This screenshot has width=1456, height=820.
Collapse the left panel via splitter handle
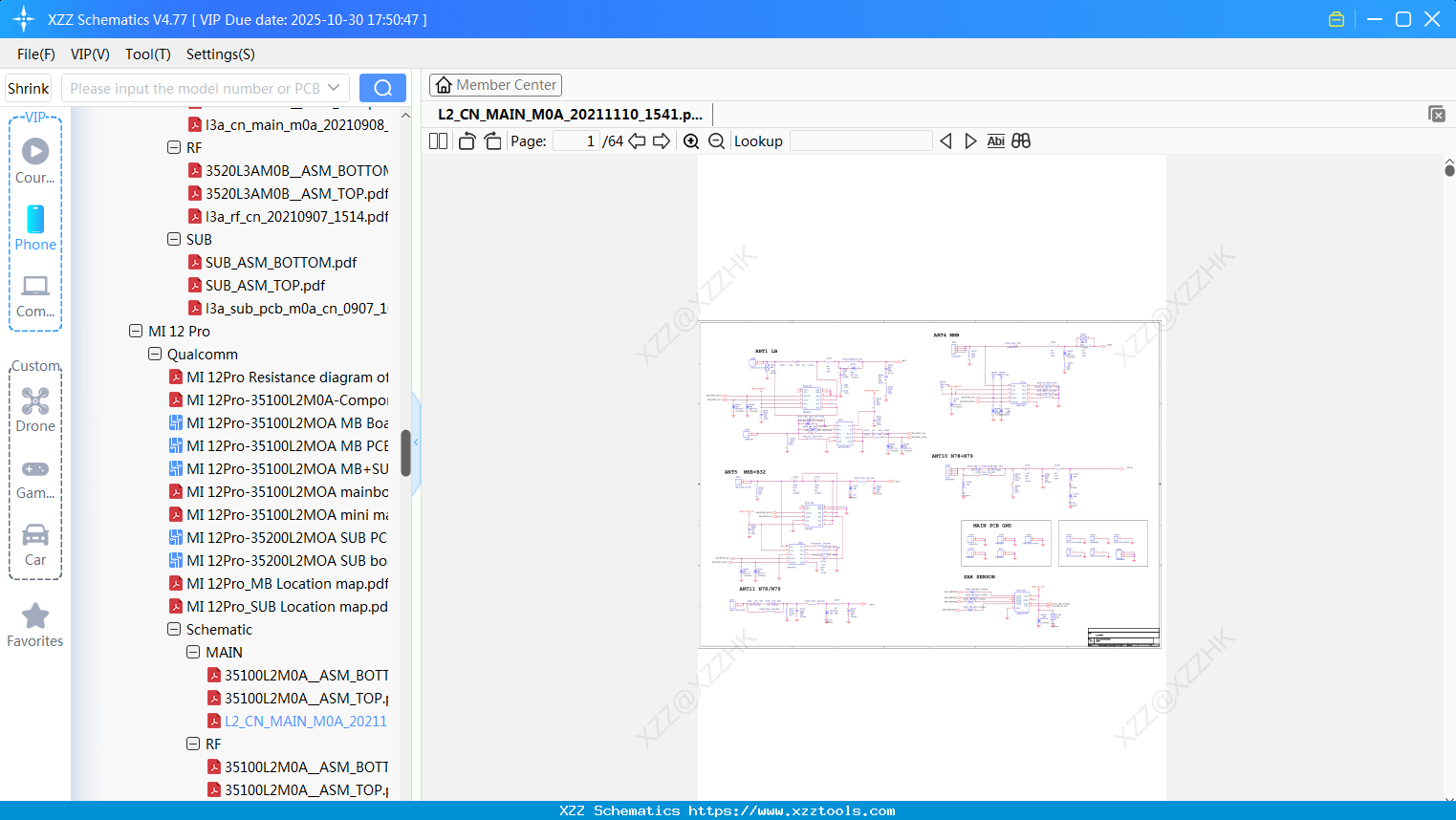(x=416, y=442)
